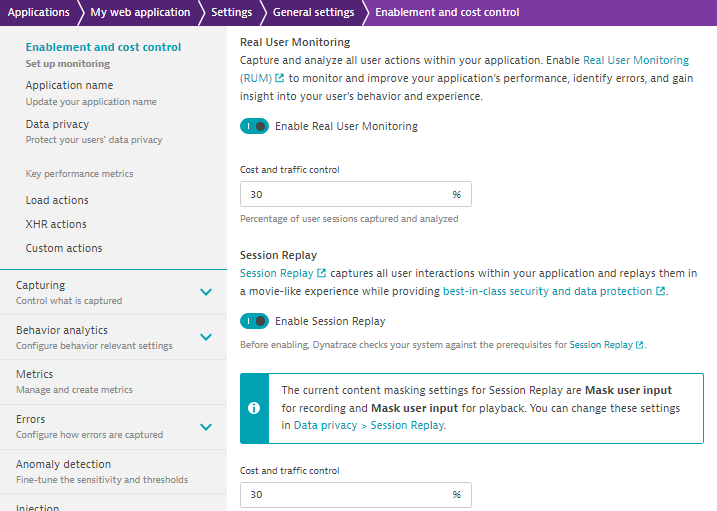Open Applications breadcrumb
The height and width of the screenshot is (511, 717).
click(38, 12)
